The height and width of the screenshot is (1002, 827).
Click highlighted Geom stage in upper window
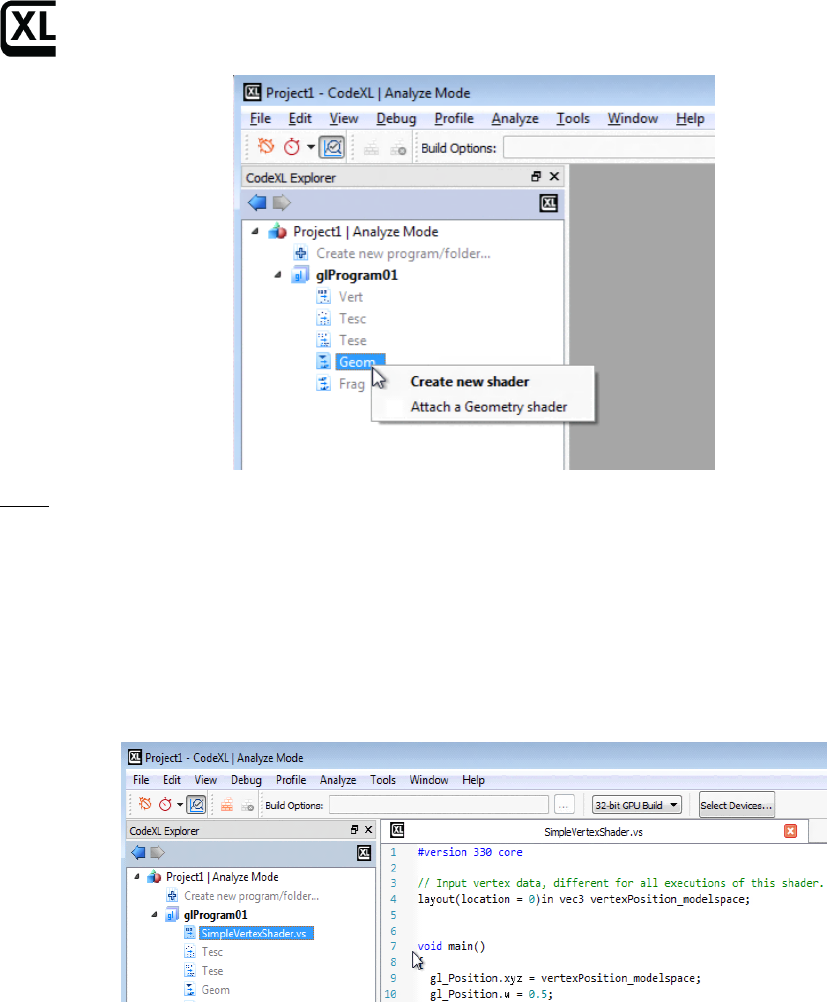(360, 362)
